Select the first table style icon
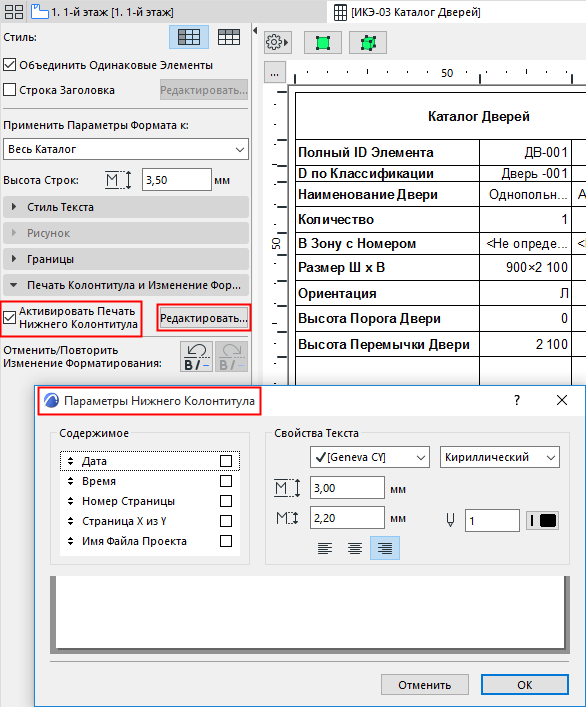 tap(189, 37)
